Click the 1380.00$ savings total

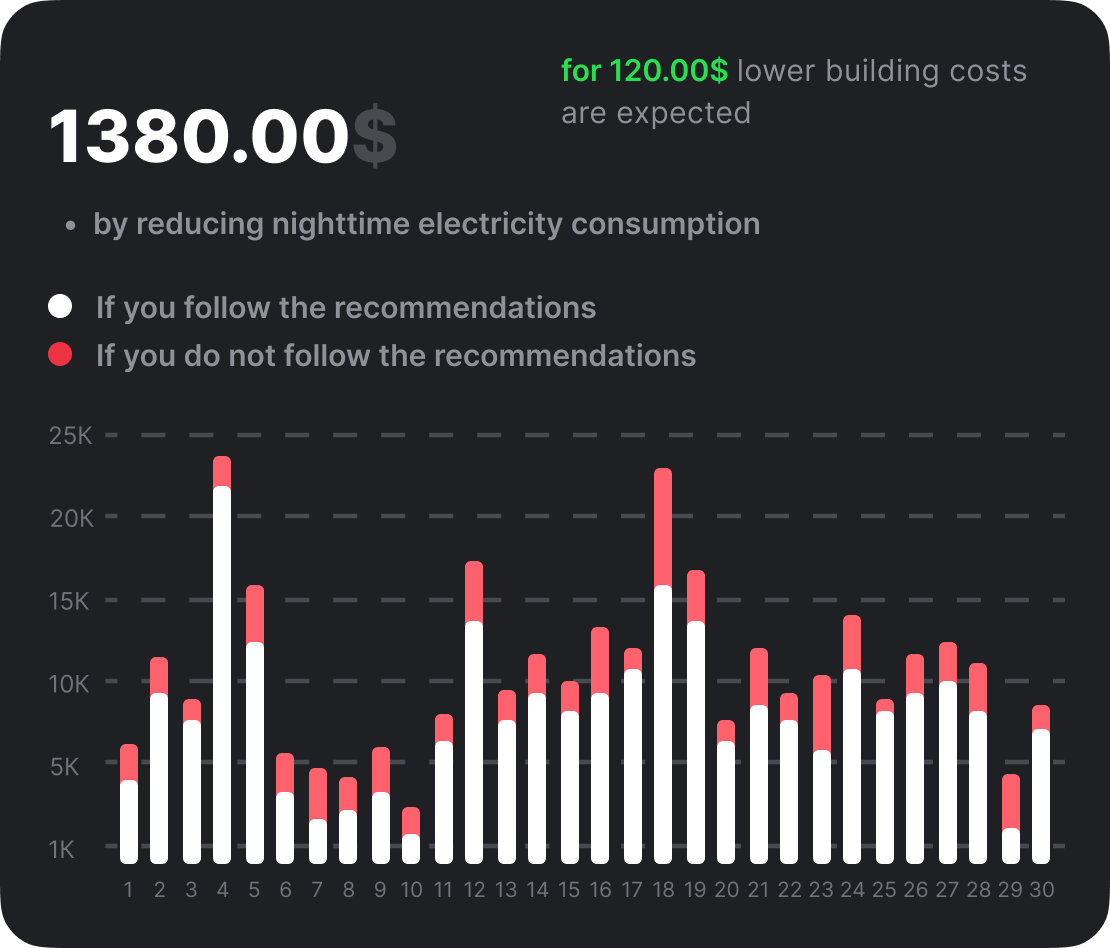tap(223, 137)
